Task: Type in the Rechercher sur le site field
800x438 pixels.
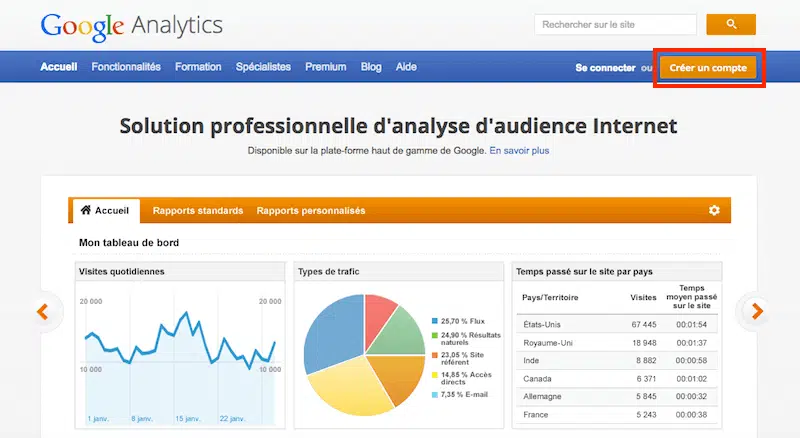Action: [x=615, y=24]
